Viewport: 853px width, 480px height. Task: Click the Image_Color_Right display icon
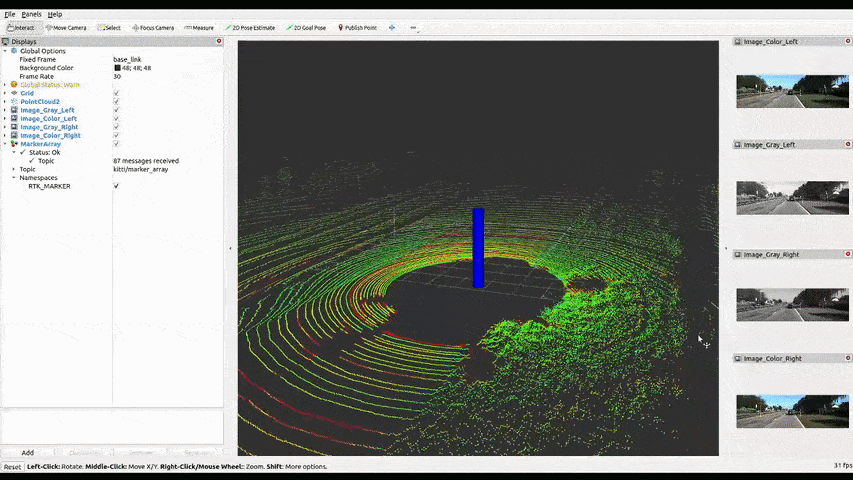point(14,135)
